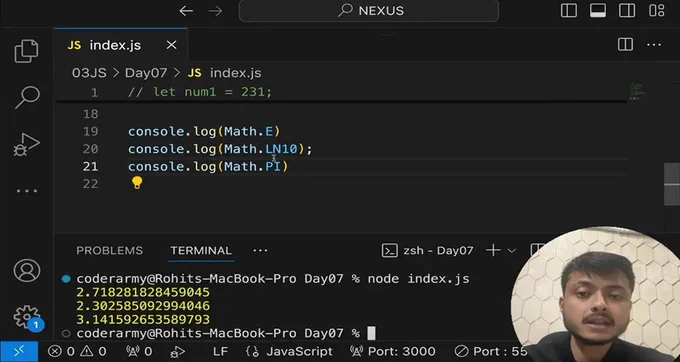Split the editor to the right
The image size is (680, 362).
click(625, 45)
